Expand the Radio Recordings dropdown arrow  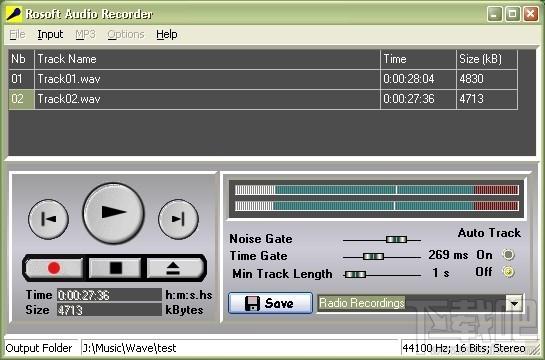pyautogui.click(x=514, y=303)
